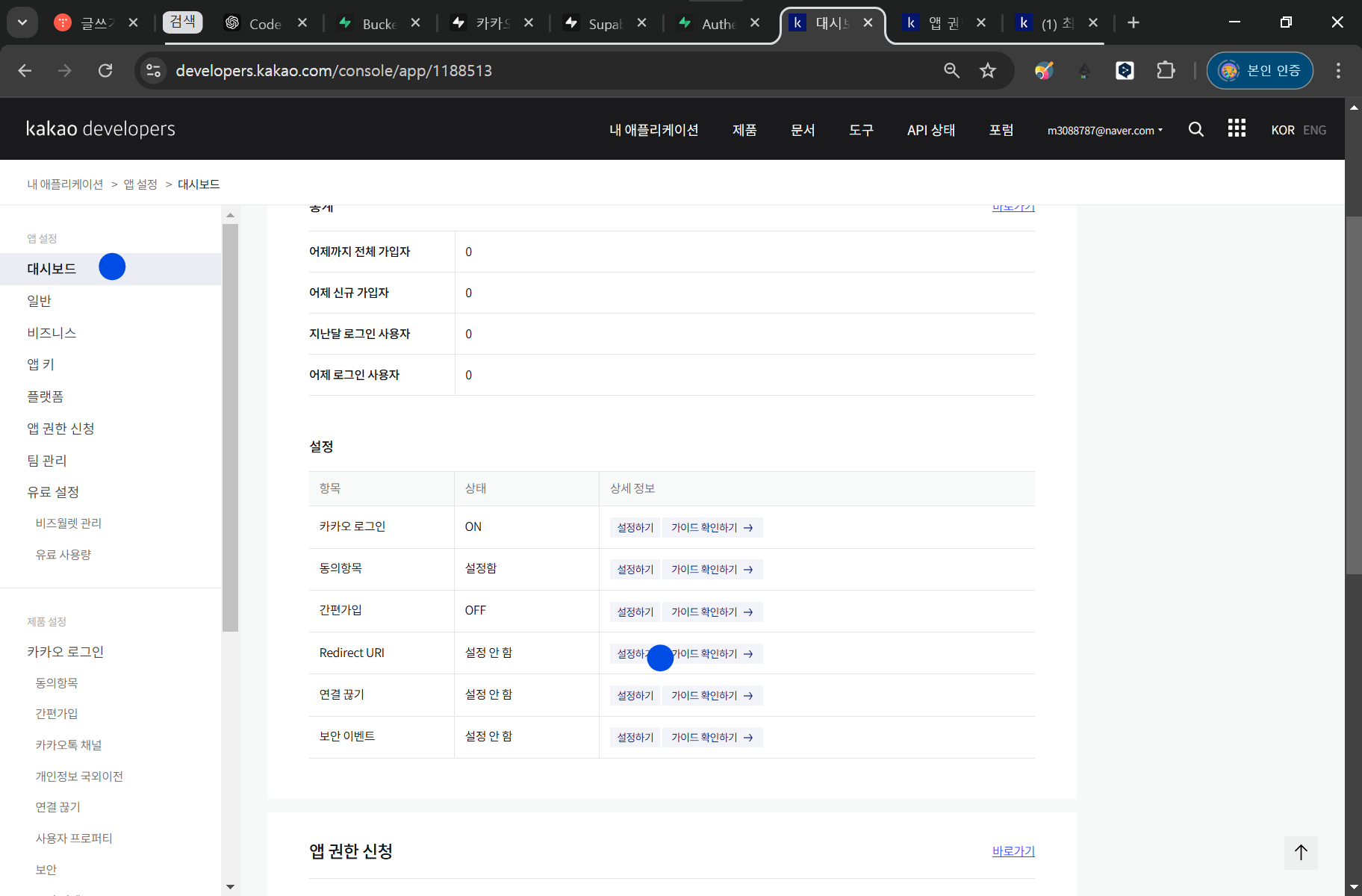Switch to the 앱 권 tab
The image size is (1362, 896).
coord(945,23)
